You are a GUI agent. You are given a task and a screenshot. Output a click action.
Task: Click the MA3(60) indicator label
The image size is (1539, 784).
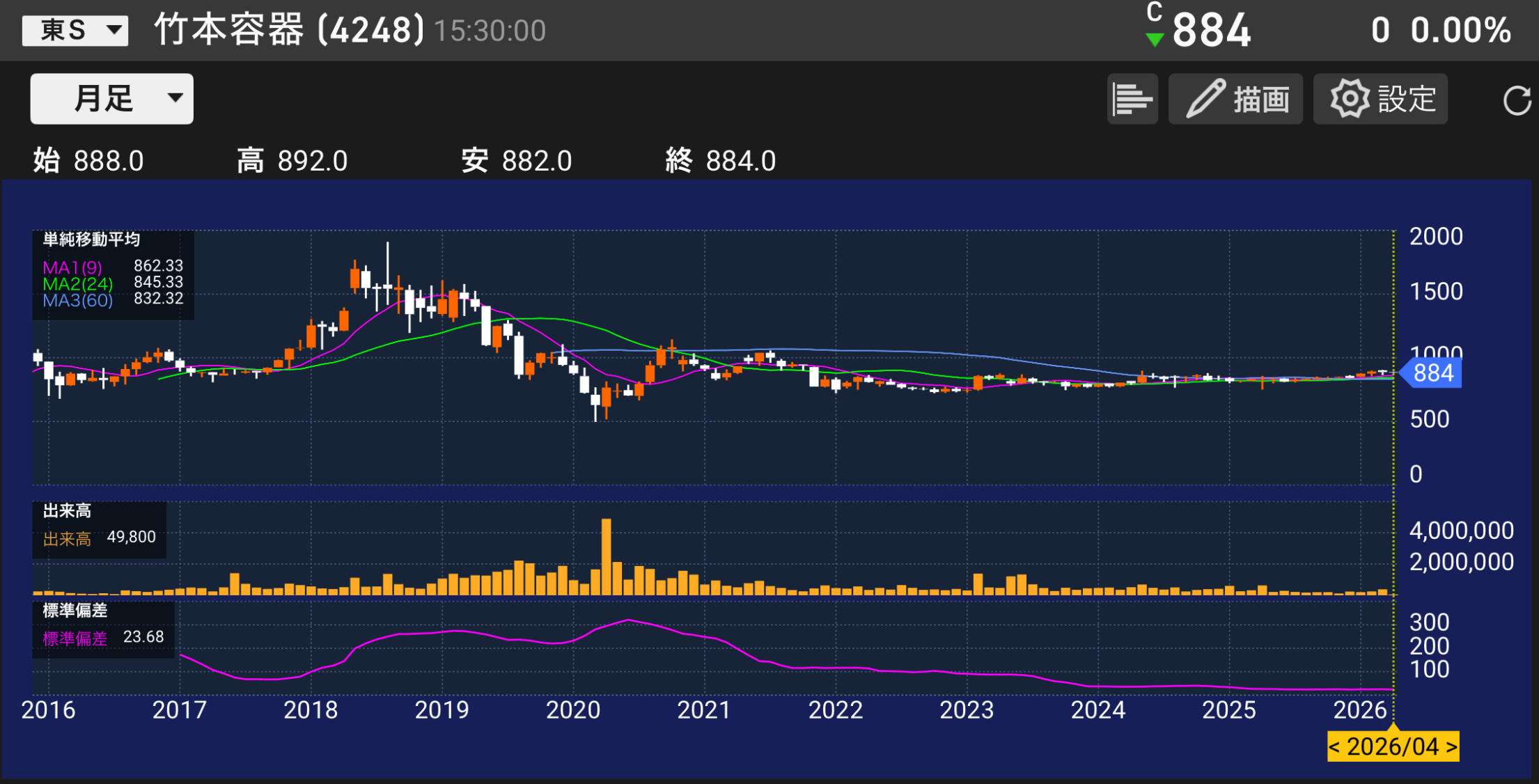77,301
